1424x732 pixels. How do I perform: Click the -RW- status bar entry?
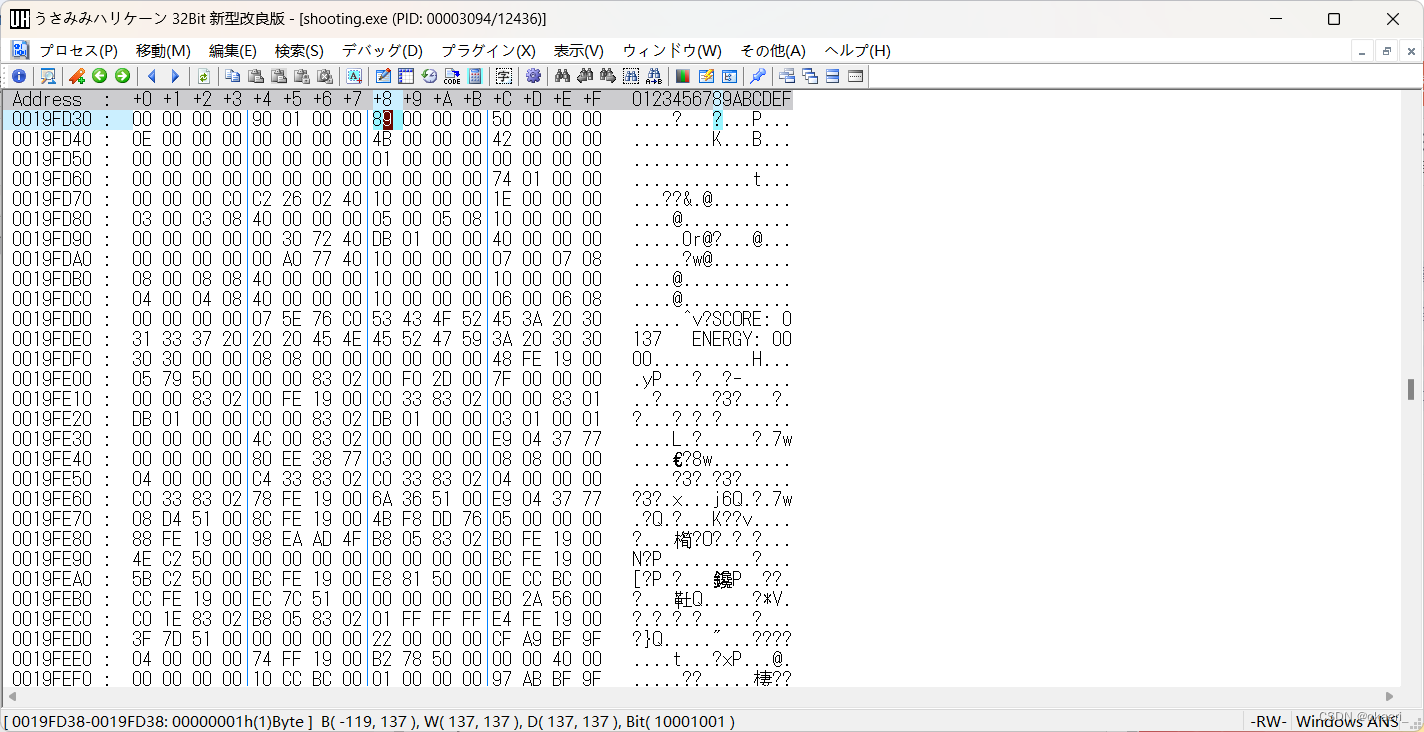pyautogui.click(x=1267, y=721)
